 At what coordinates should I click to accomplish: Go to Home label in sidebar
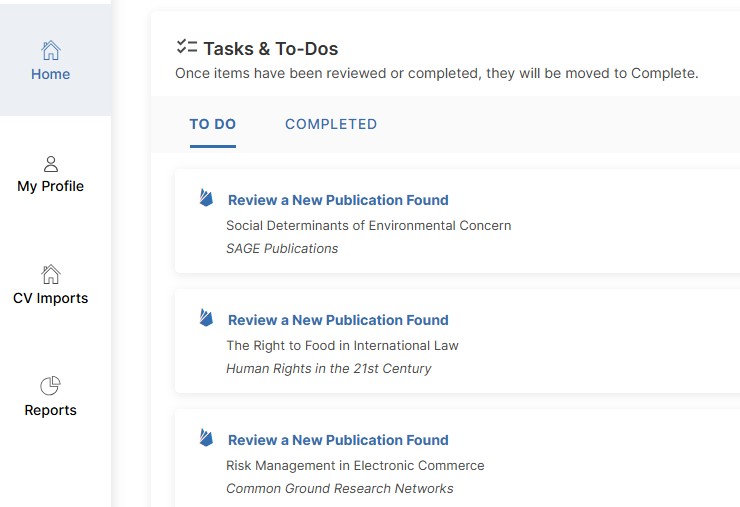coord(50,74)
